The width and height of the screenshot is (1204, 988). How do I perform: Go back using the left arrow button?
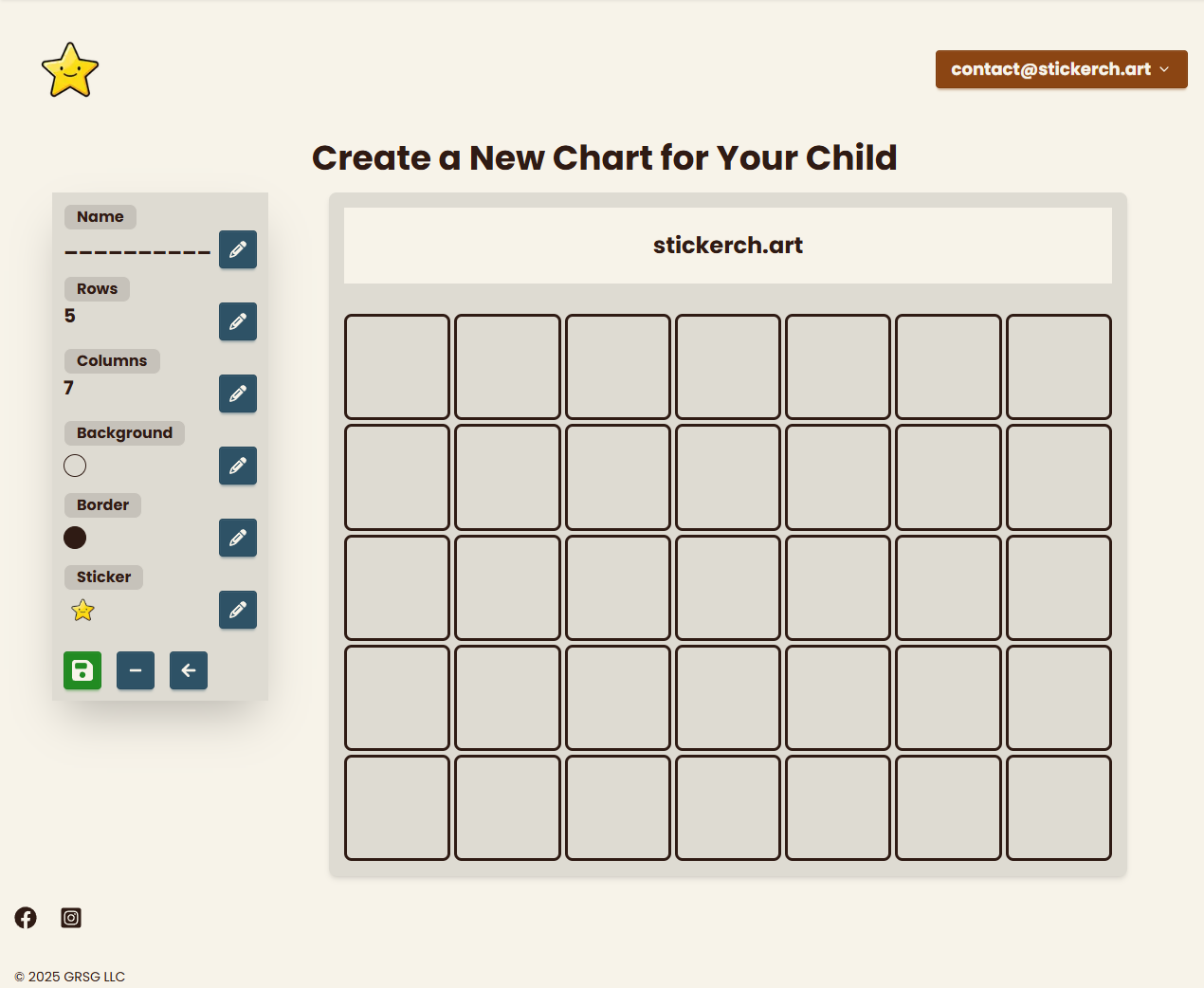189,670
